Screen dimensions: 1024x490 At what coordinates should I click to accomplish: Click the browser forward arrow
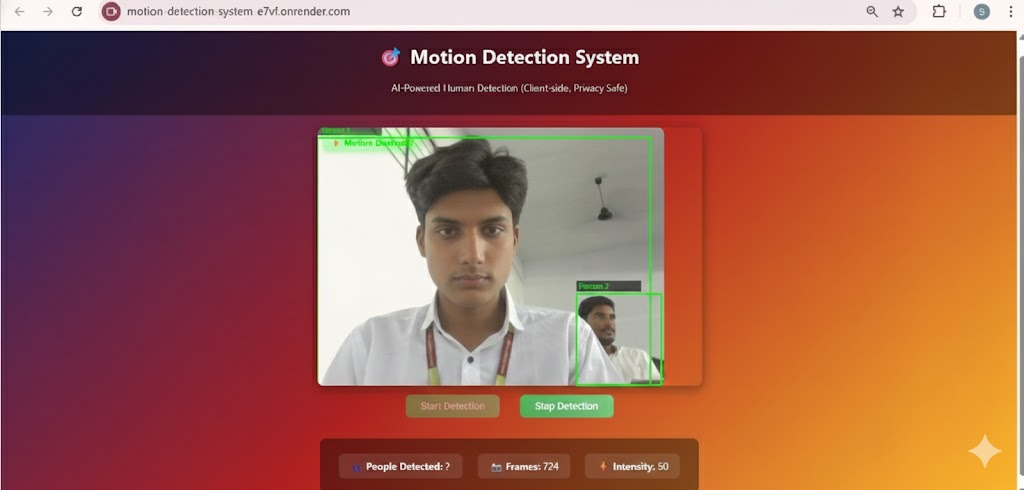pyautogui.click(x=47, y=12)
